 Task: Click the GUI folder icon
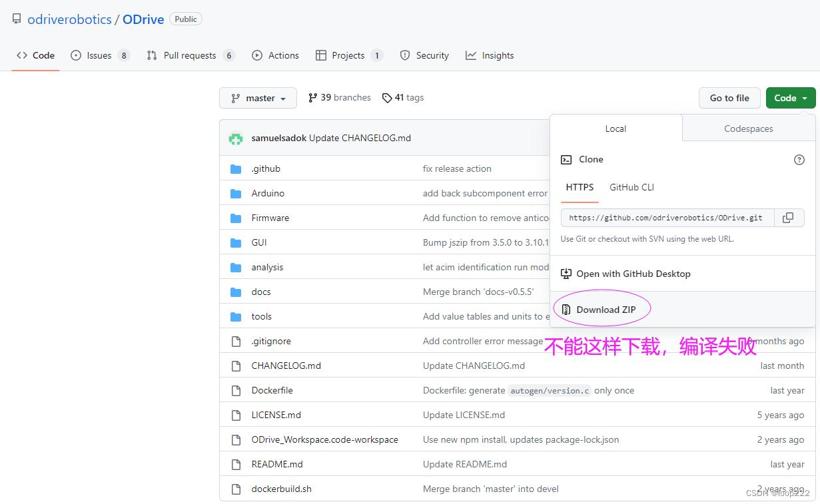(236, 243)
